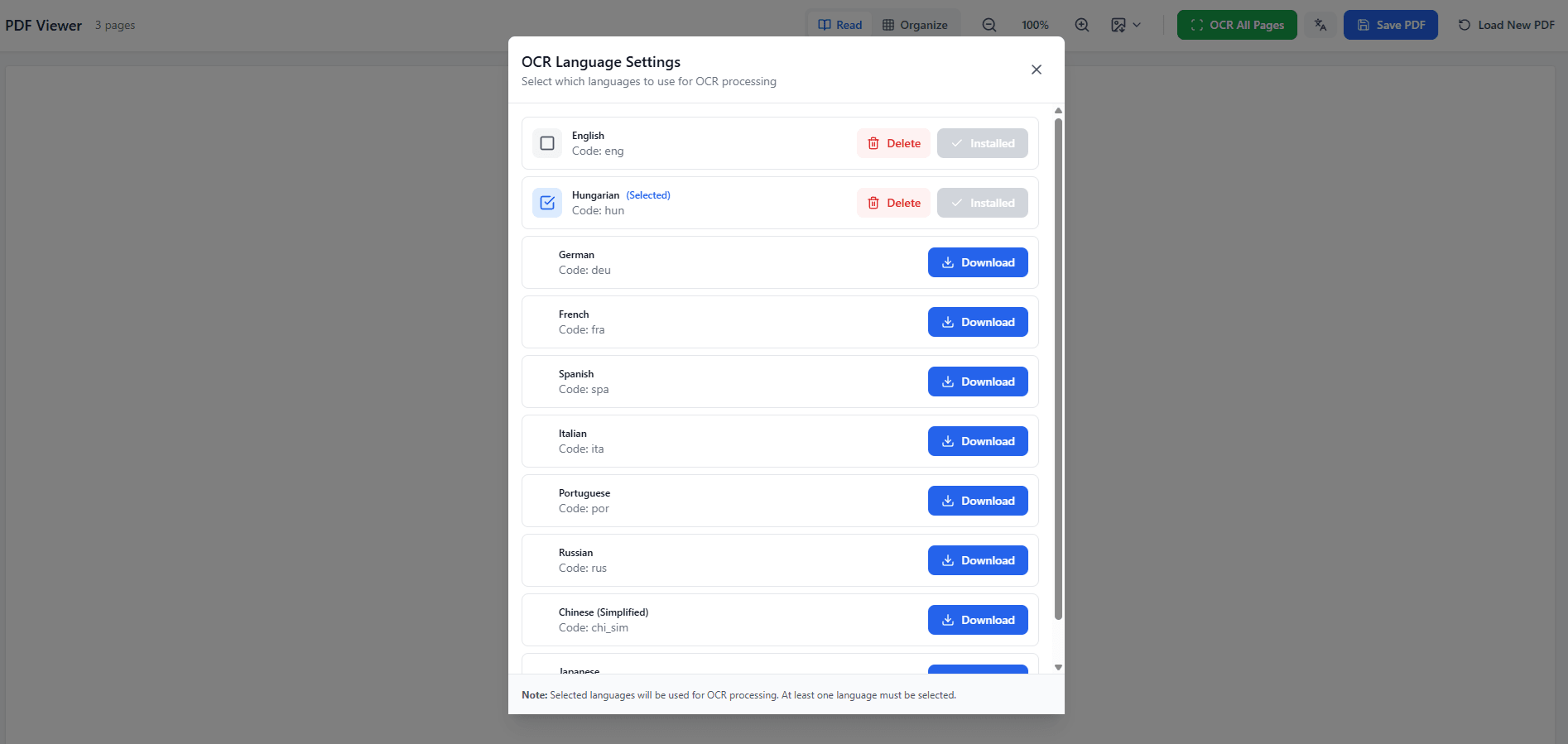Click the zoom in magnifier icon
The width and height of the screenshot is (1568, 744).
[1081, 25]
